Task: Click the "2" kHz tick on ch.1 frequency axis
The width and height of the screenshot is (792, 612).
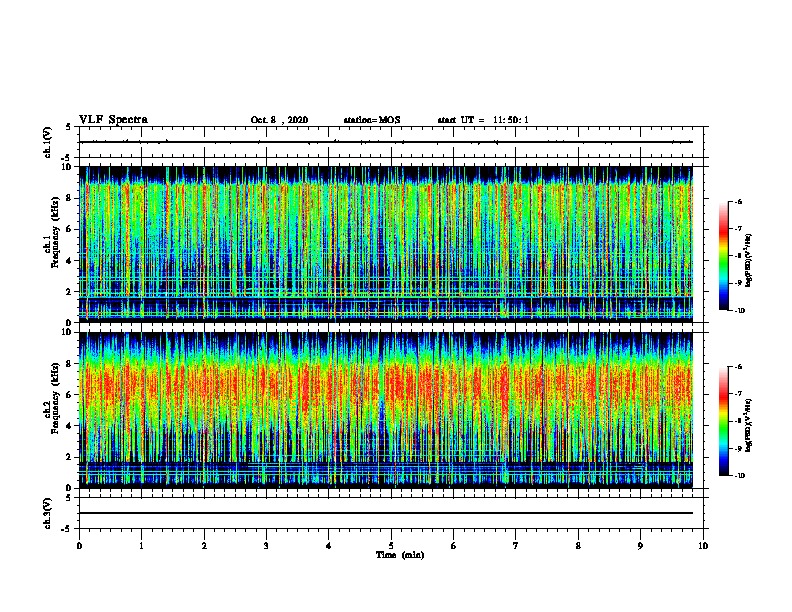Action: [x=69, y=292]
